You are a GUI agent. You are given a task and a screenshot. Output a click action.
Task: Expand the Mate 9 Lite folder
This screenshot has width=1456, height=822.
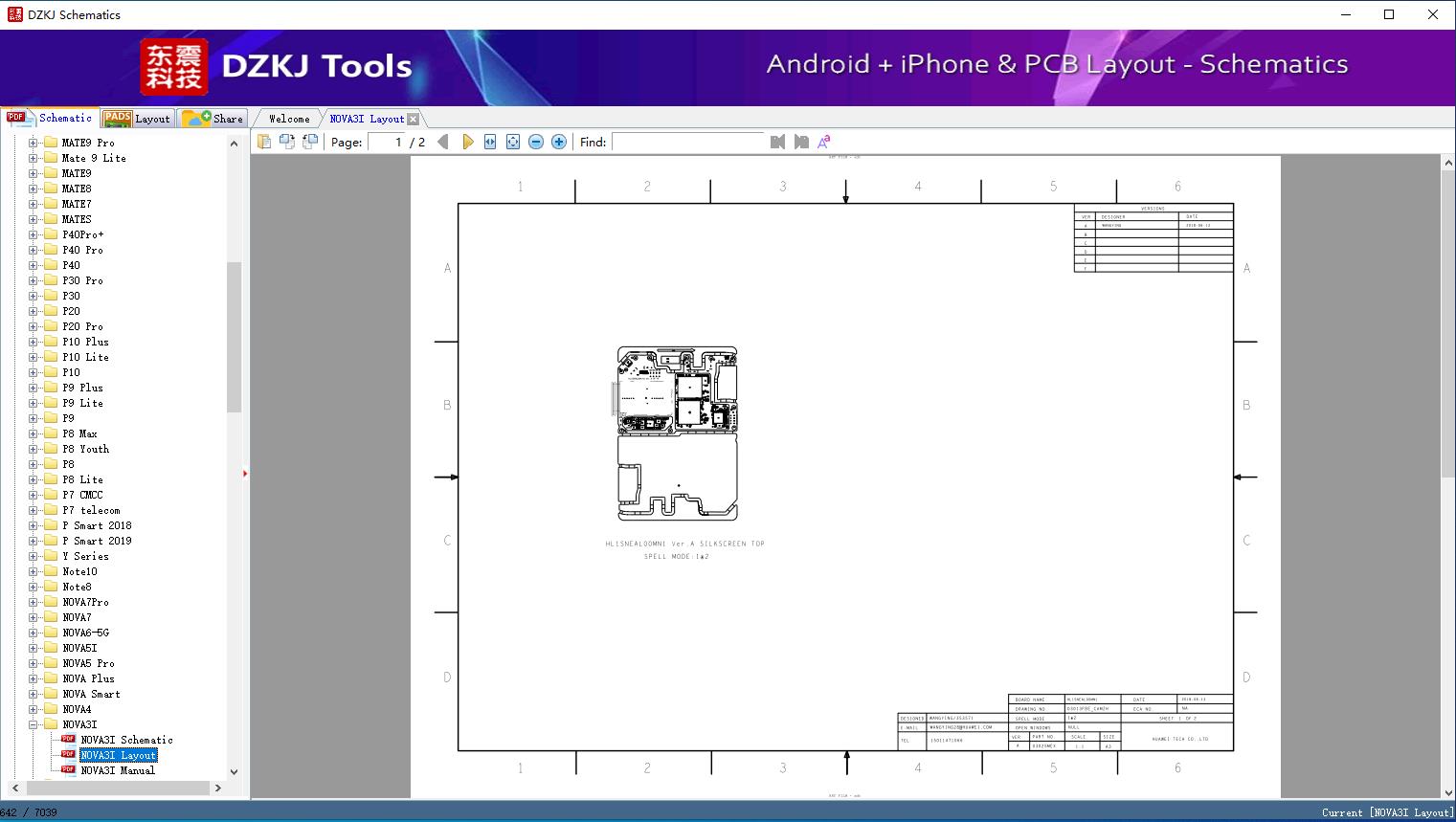[34, 158]
